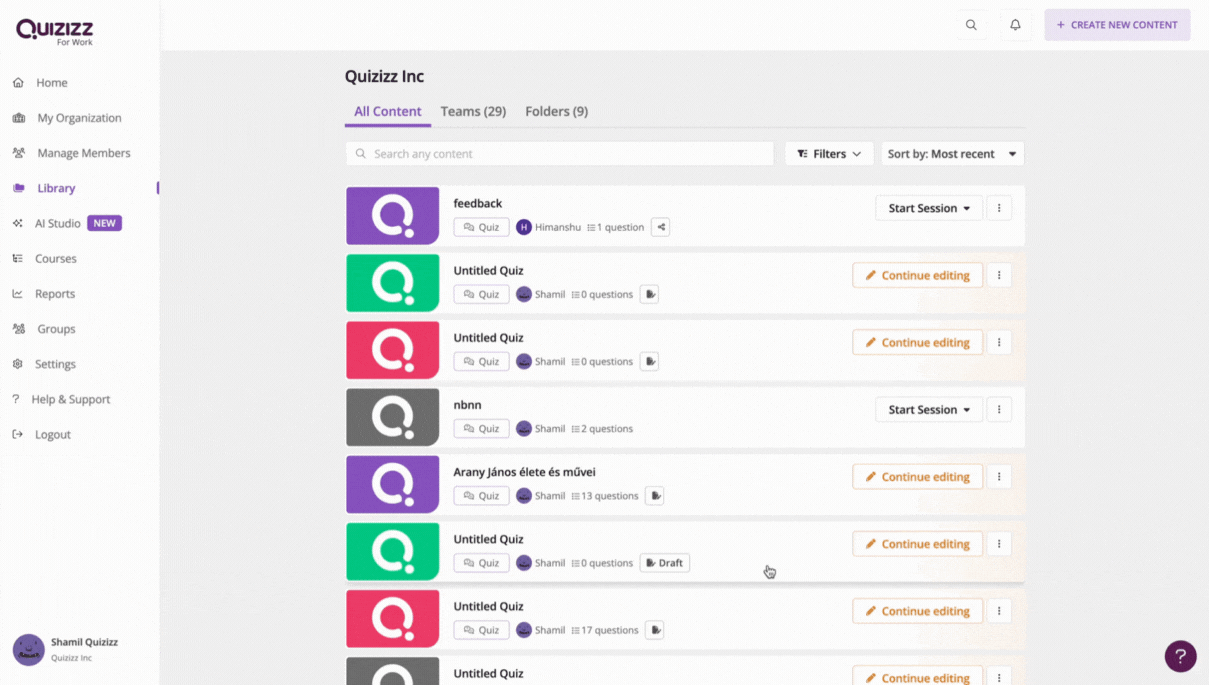Click the Quiz tag on nbnn row

click(481, 428)
